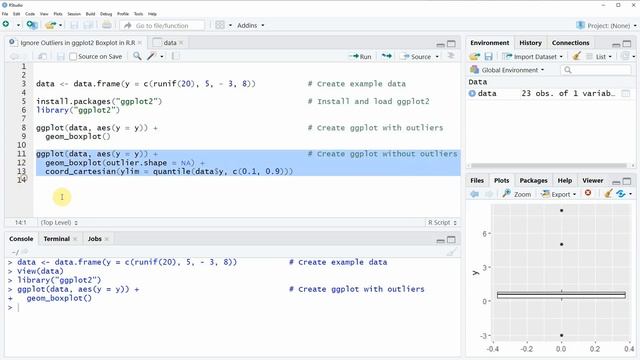Select the Environment tab

tap(489, 42)
